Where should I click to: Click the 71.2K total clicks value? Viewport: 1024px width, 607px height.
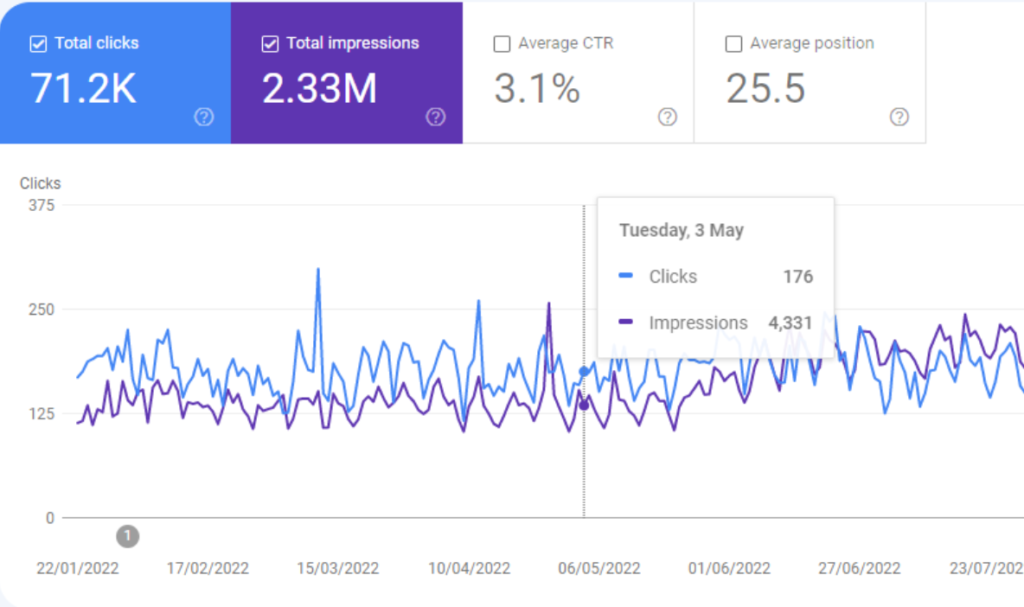point(83,89)
